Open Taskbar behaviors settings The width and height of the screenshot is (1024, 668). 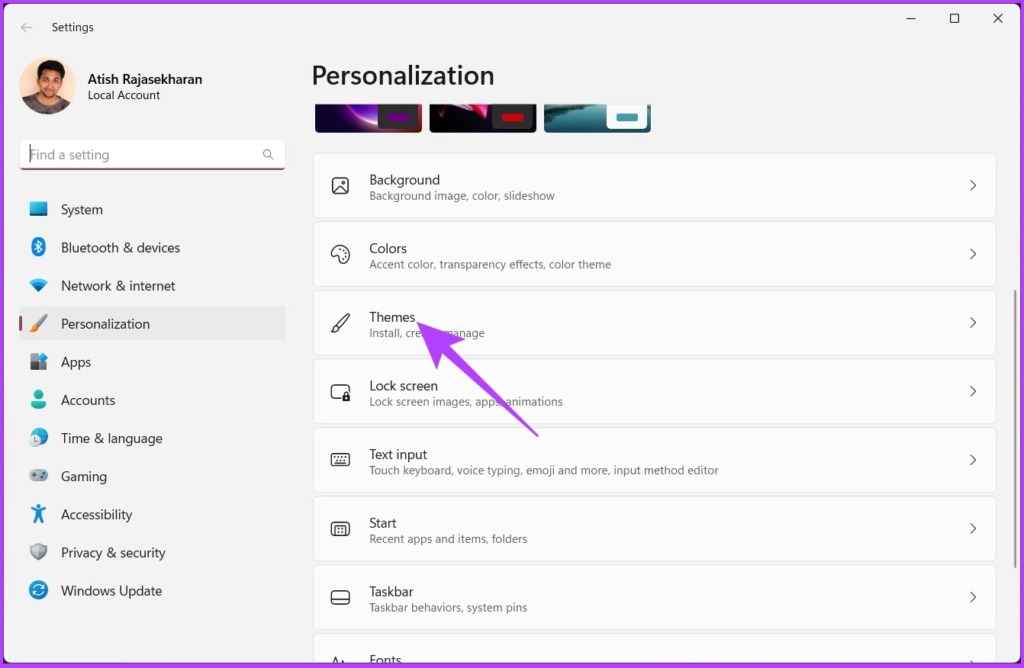pos(654,597)
